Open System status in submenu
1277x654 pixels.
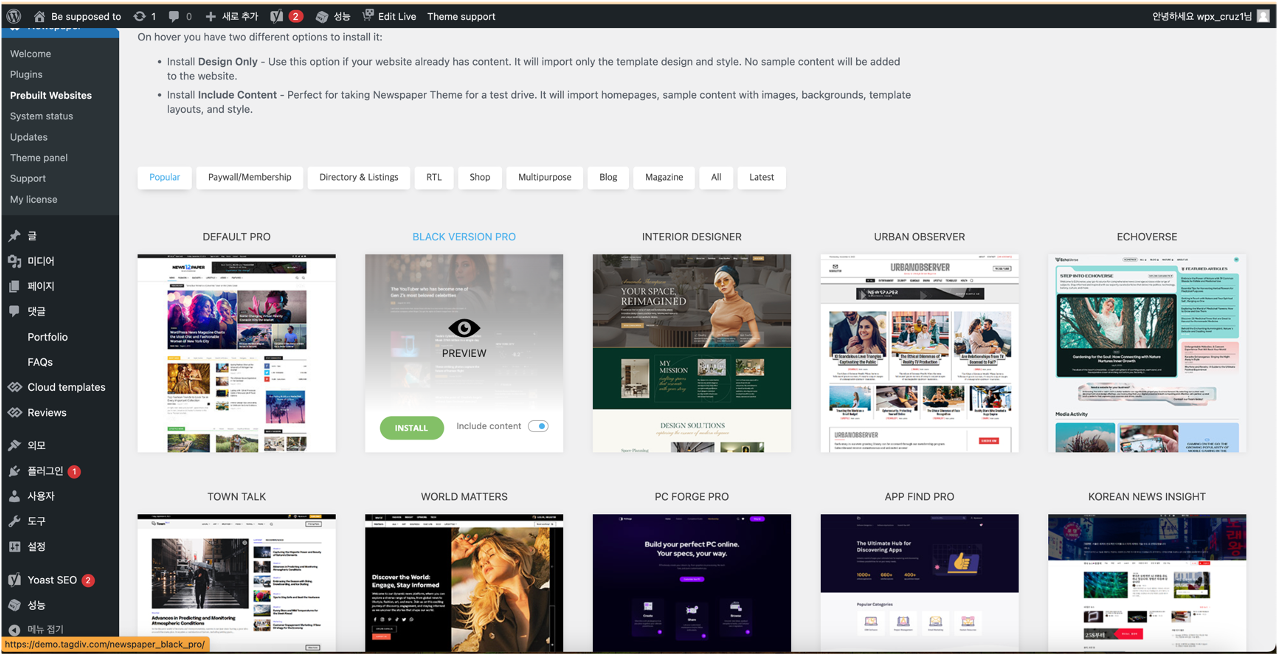pyautogui.click(x=42, y=116)
